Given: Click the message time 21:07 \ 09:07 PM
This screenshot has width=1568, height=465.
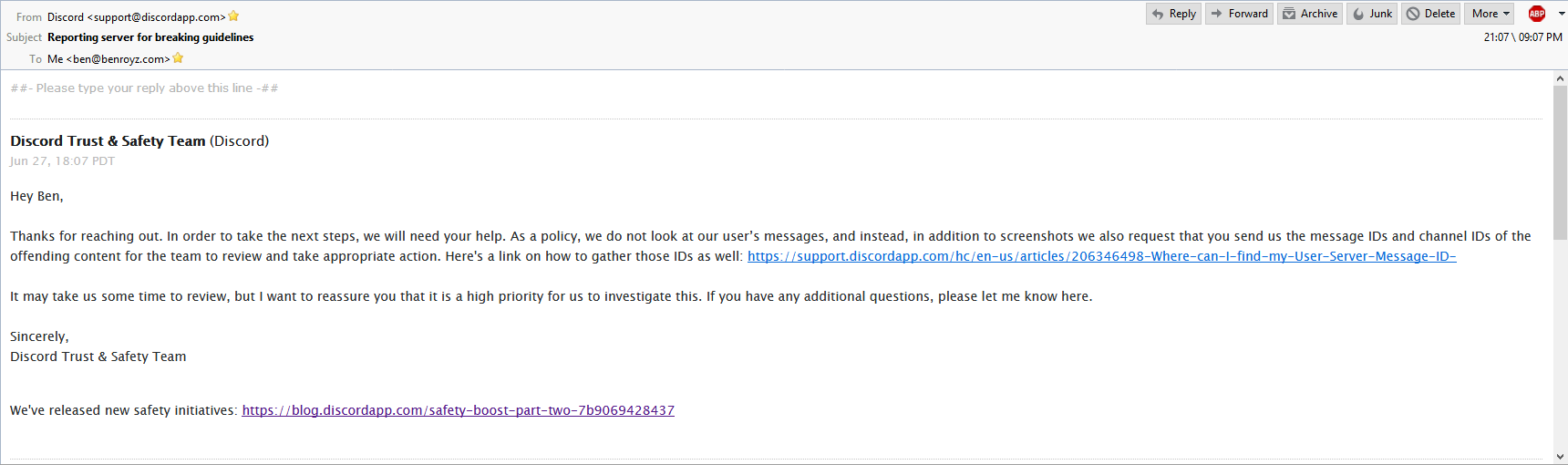Looking at the screenshot, I should pos(1522,37).
